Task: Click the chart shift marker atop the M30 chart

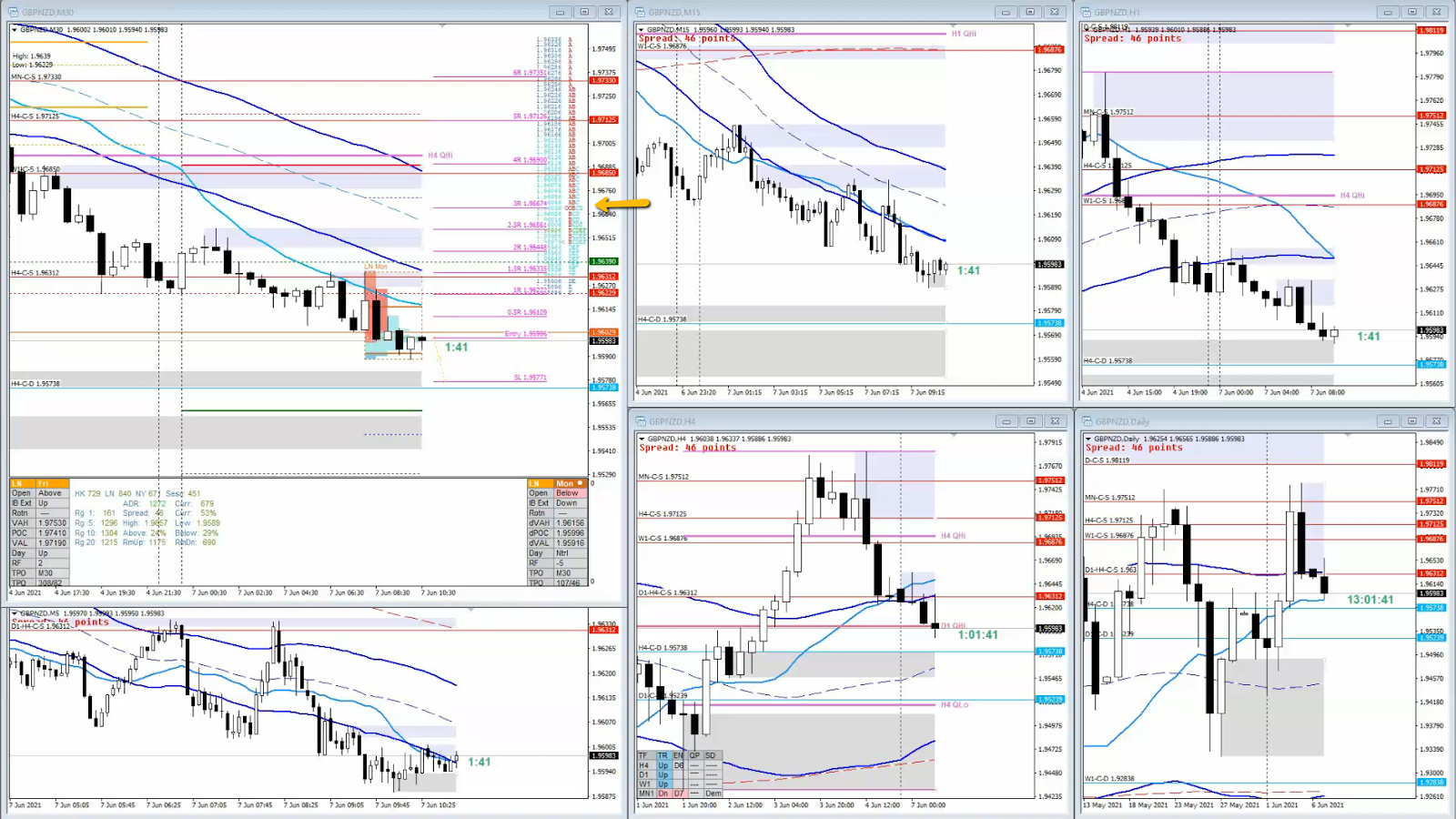Action: [442, 26]
